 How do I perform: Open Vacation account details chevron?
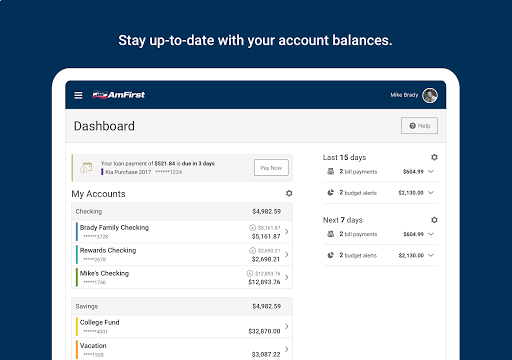point(287,349)
